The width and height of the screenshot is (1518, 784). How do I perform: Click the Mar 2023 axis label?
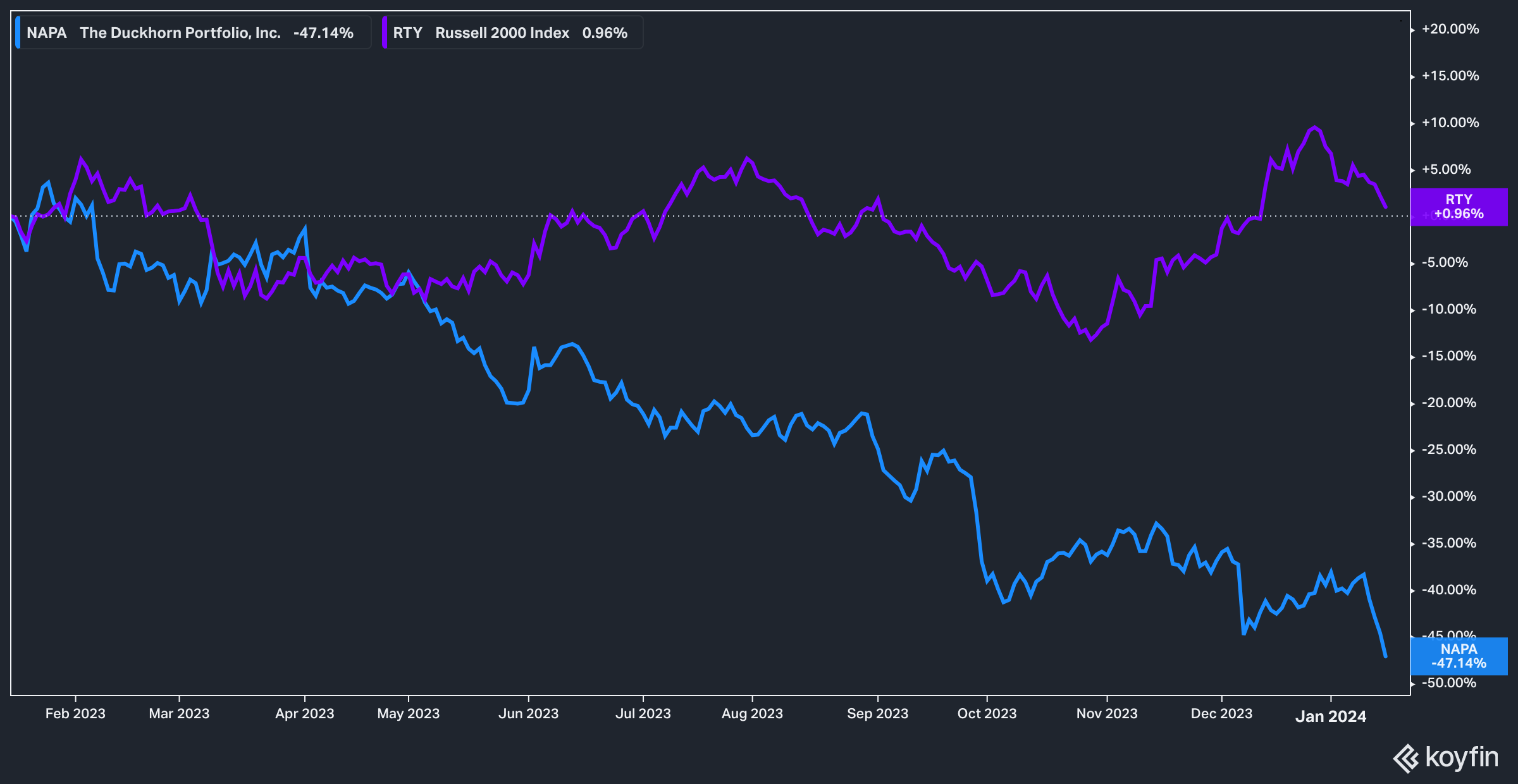(x=179, y=714)
